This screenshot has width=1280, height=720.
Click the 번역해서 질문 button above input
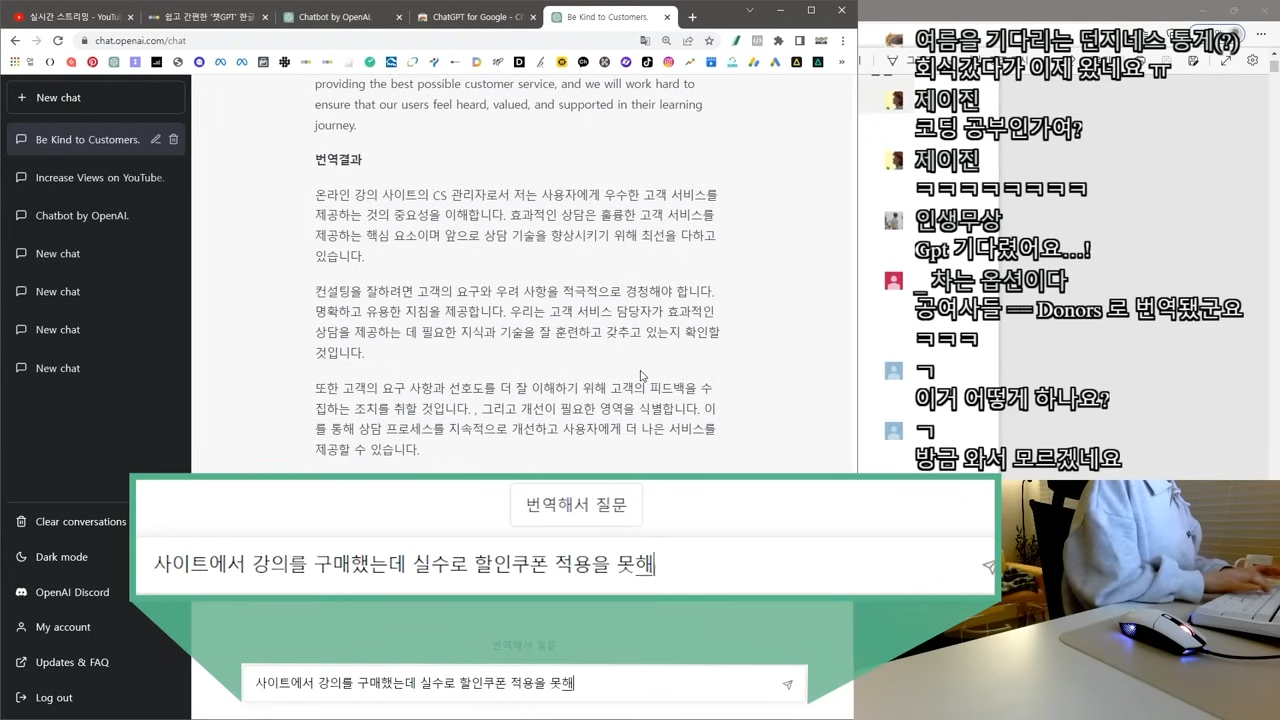tap(575, 504)
